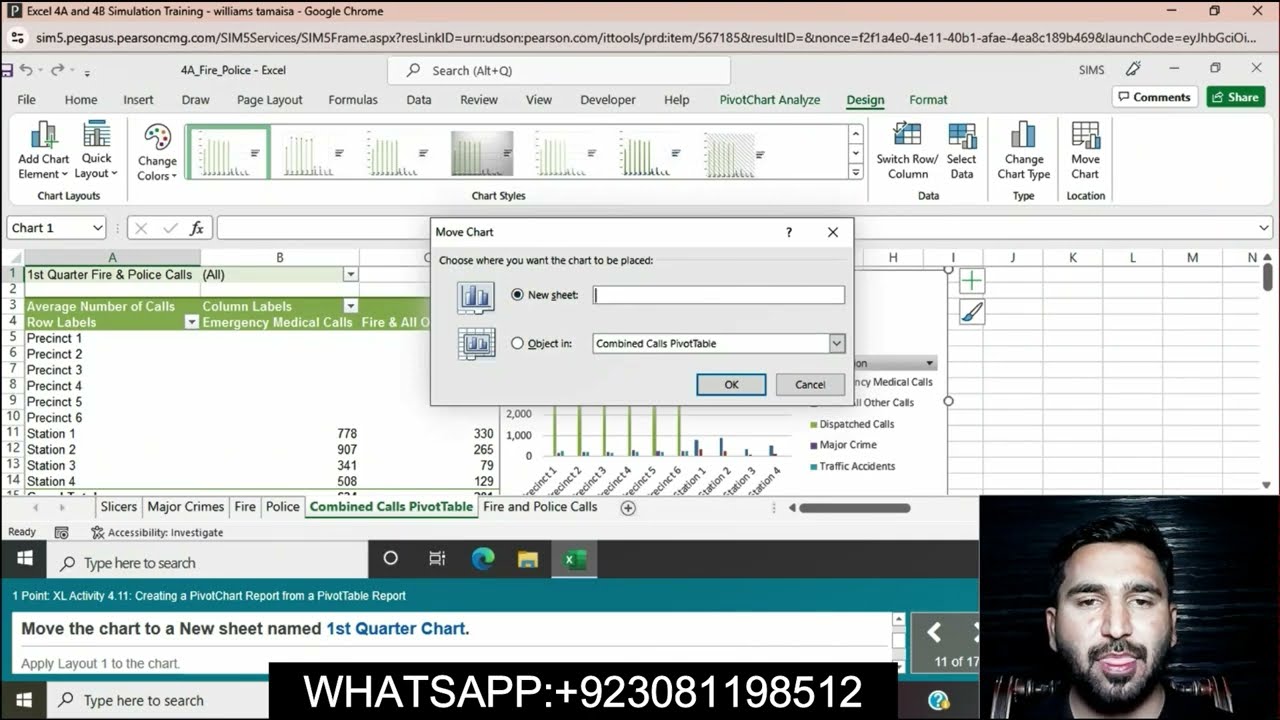Click Select Data icon
Screen dimensions: 1280x720
click(x=961, y=151)
